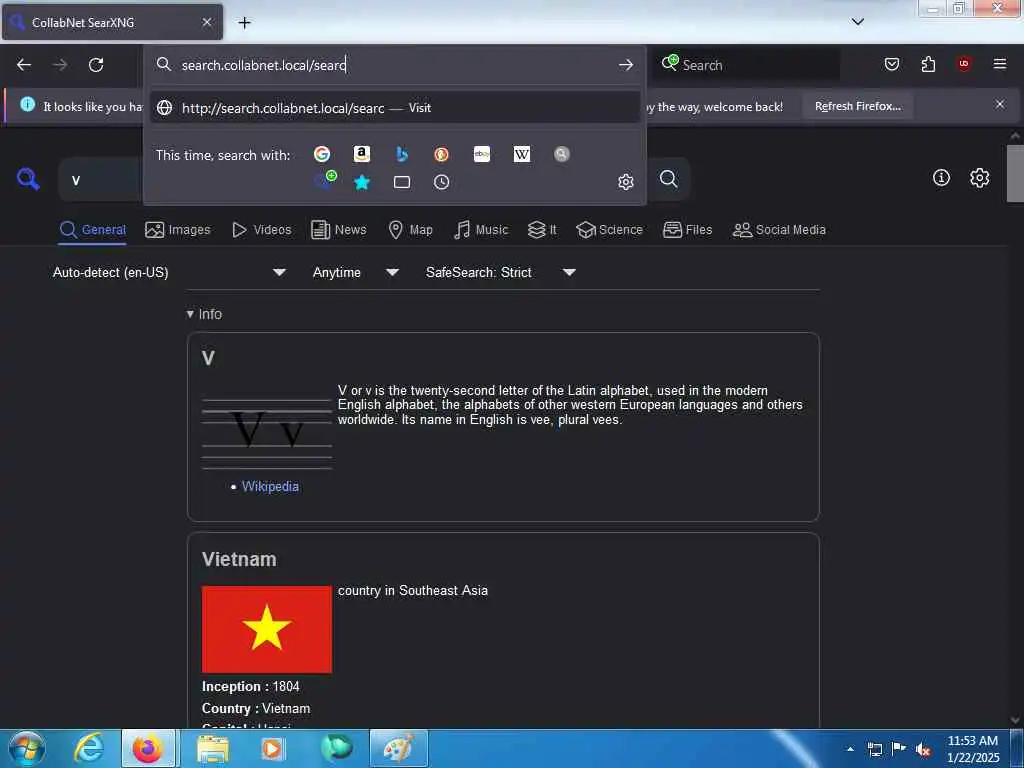This screenshot has height=768, width=1024.
Task: Visit http://search.collabnet.local/searc suggestion
Action: pos(394,108)
